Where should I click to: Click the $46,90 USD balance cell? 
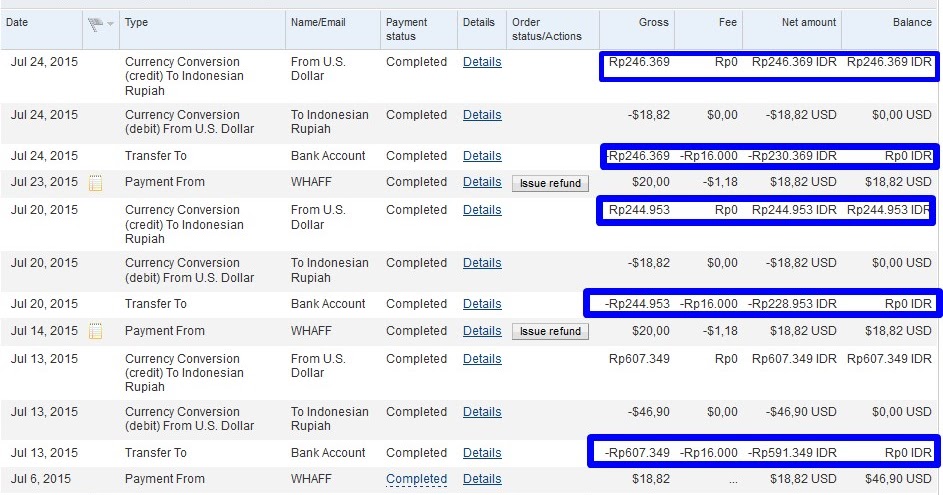898,479
